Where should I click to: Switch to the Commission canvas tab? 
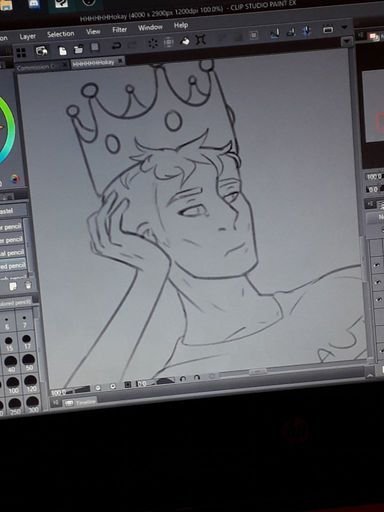[x=37, y=67]
